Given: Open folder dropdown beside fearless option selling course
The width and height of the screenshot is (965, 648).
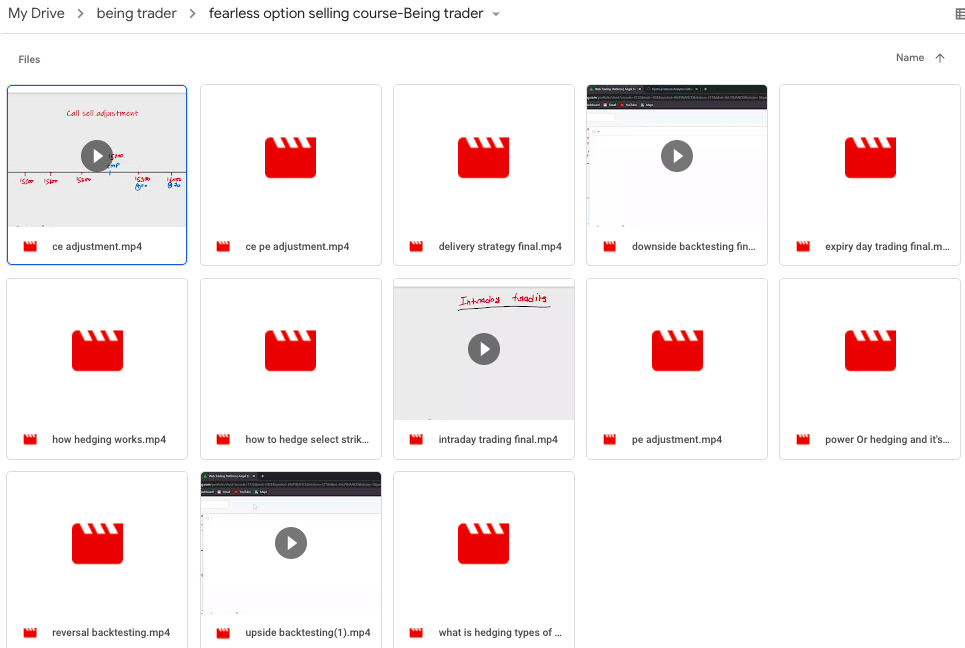Looking at the screenshot, I should pos(497,14).
